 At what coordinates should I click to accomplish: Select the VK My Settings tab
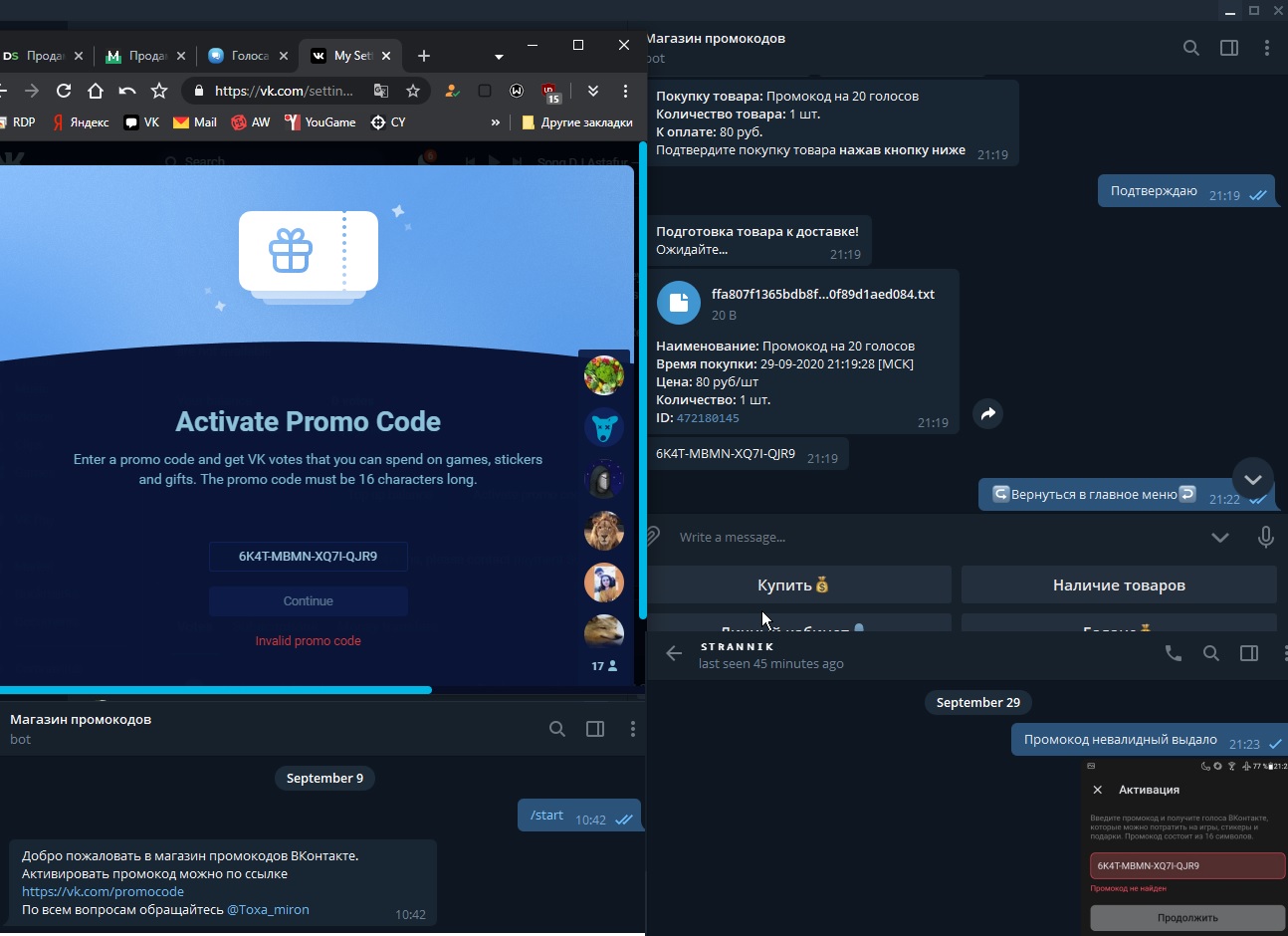(351, 56)
